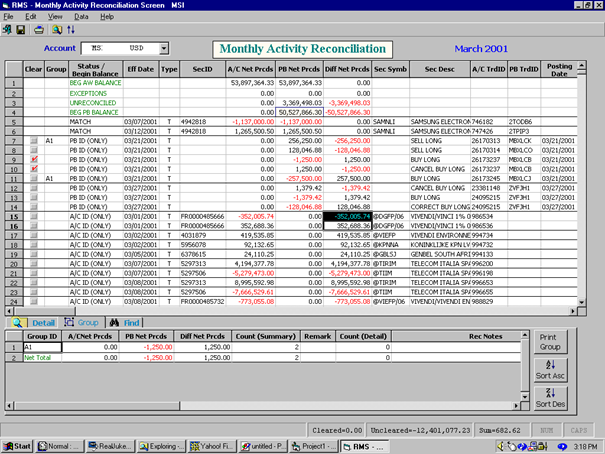Click the Eff Date column header
This screenshot has height=454, width=605.
point(141,69)
